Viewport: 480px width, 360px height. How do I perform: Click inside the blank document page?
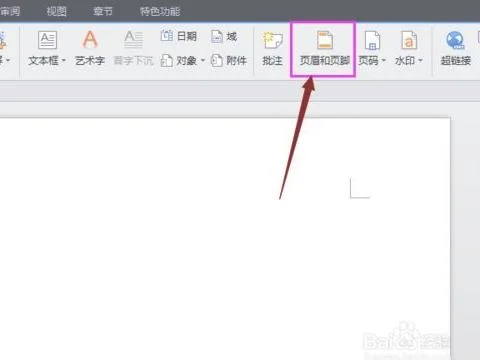click(x=225, y=238)
